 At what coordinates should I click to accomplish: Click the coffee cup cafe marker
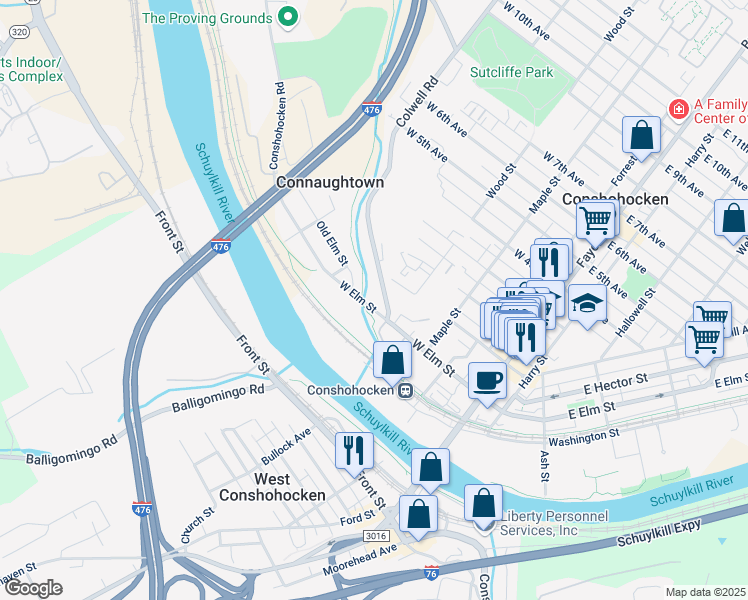[487, 382]
